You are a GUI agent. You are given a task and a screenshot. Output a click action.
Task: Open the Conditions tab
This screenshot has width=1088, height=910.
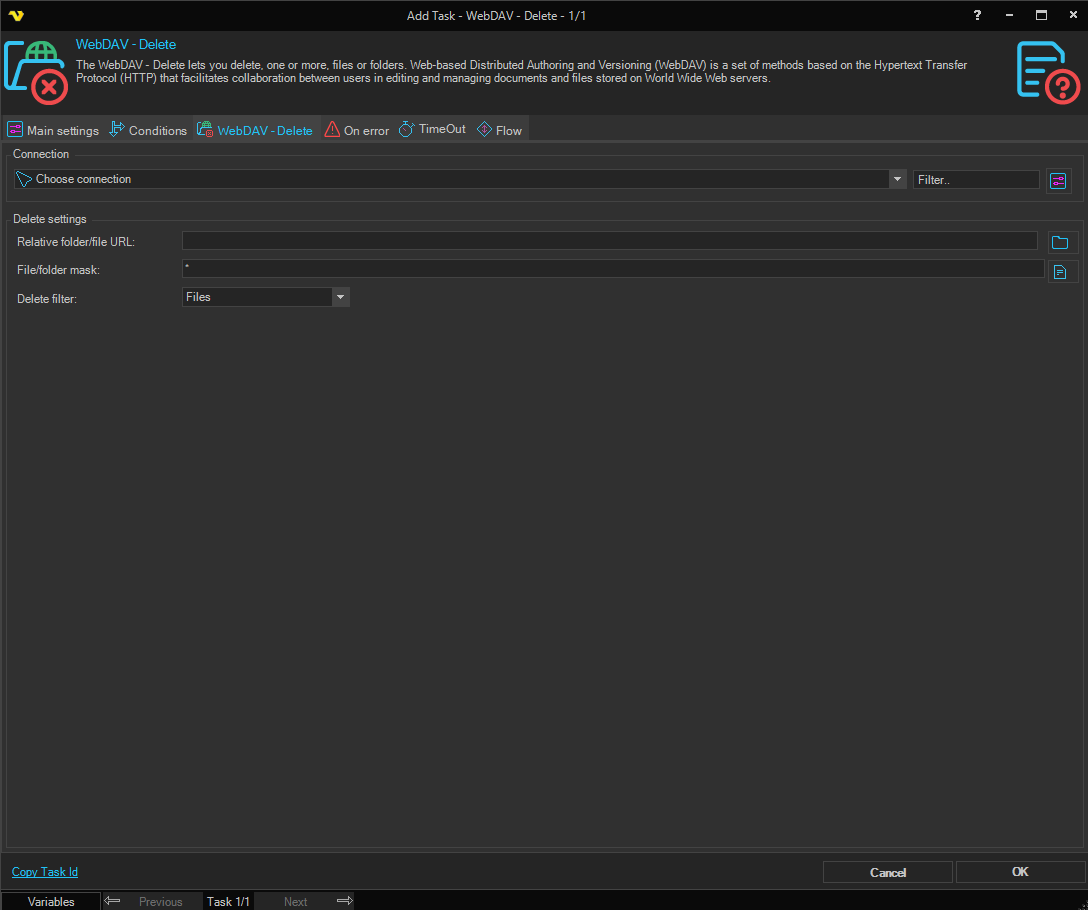[148, 130]
